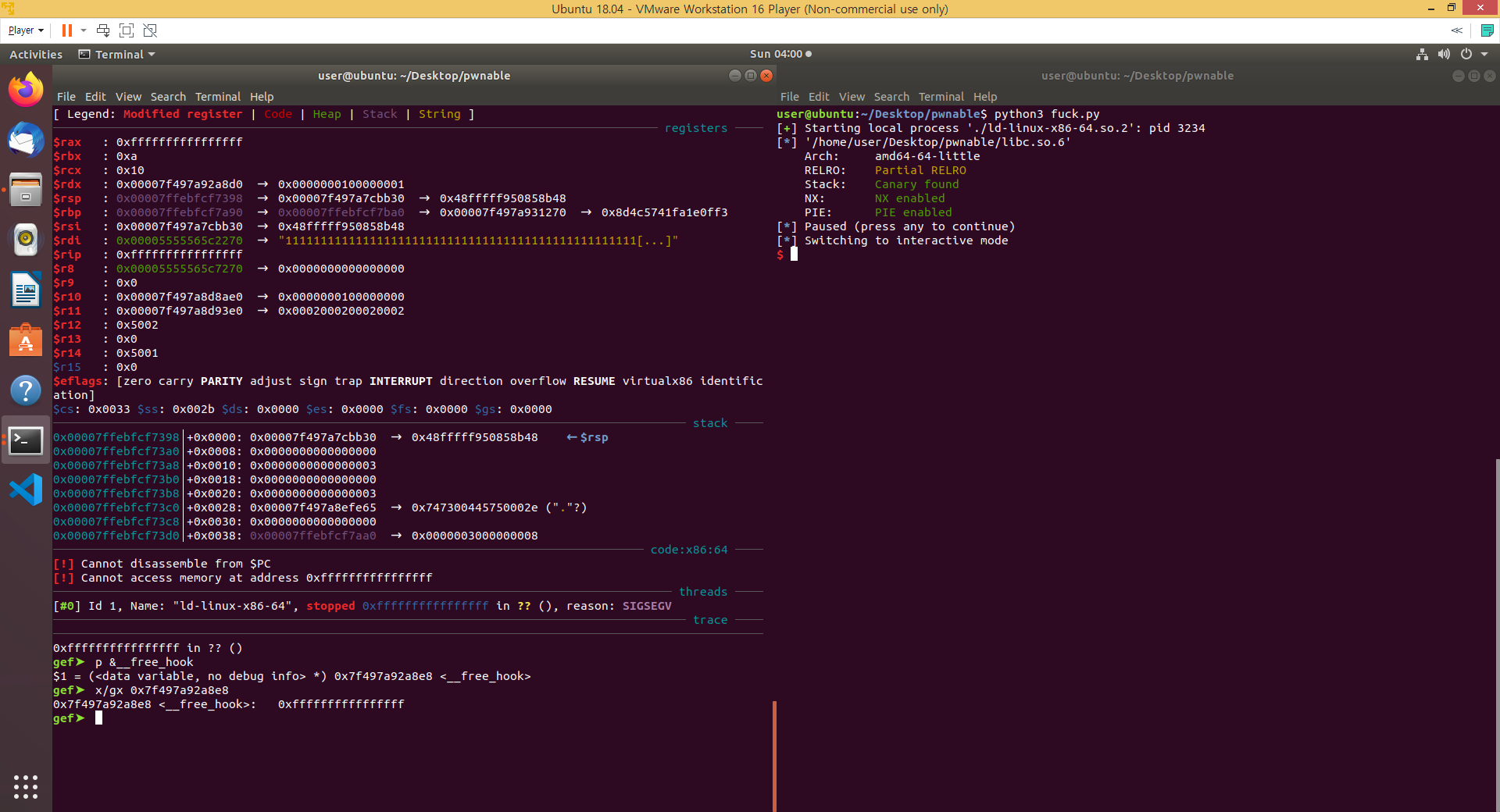Select the Terminal icon in the dock

pos(26,440)
